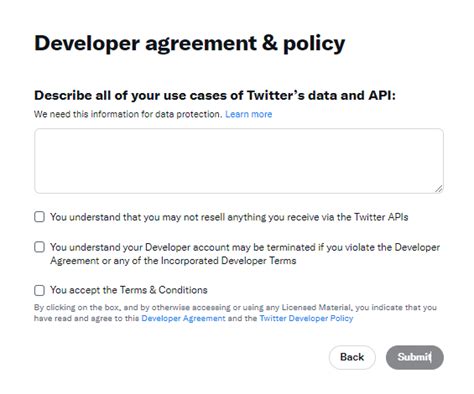474x394 pixels.
Task: Open the Learn more link
Action: [249, 114]
